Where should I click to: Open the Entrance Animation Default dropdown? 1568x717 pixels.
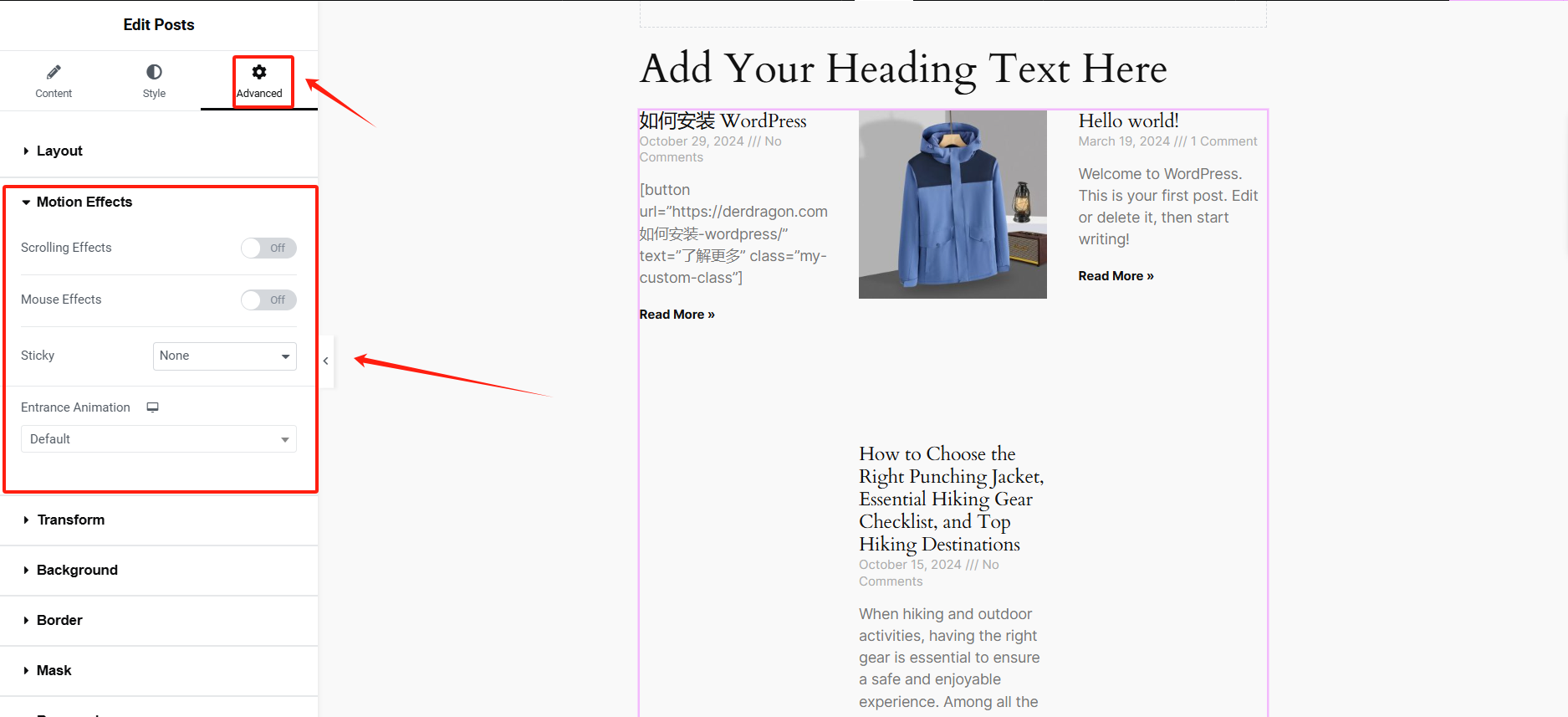click(x=159, y=439)
